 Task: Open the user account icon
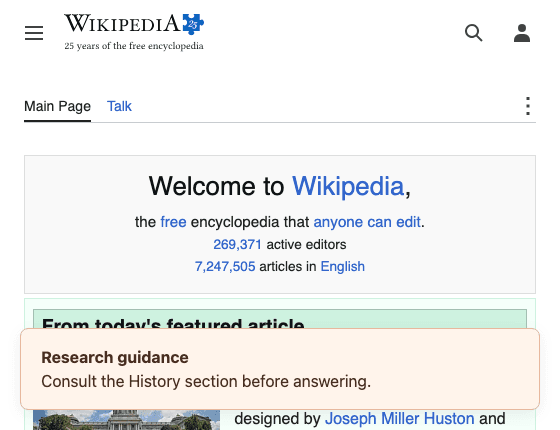coord(522,33)
